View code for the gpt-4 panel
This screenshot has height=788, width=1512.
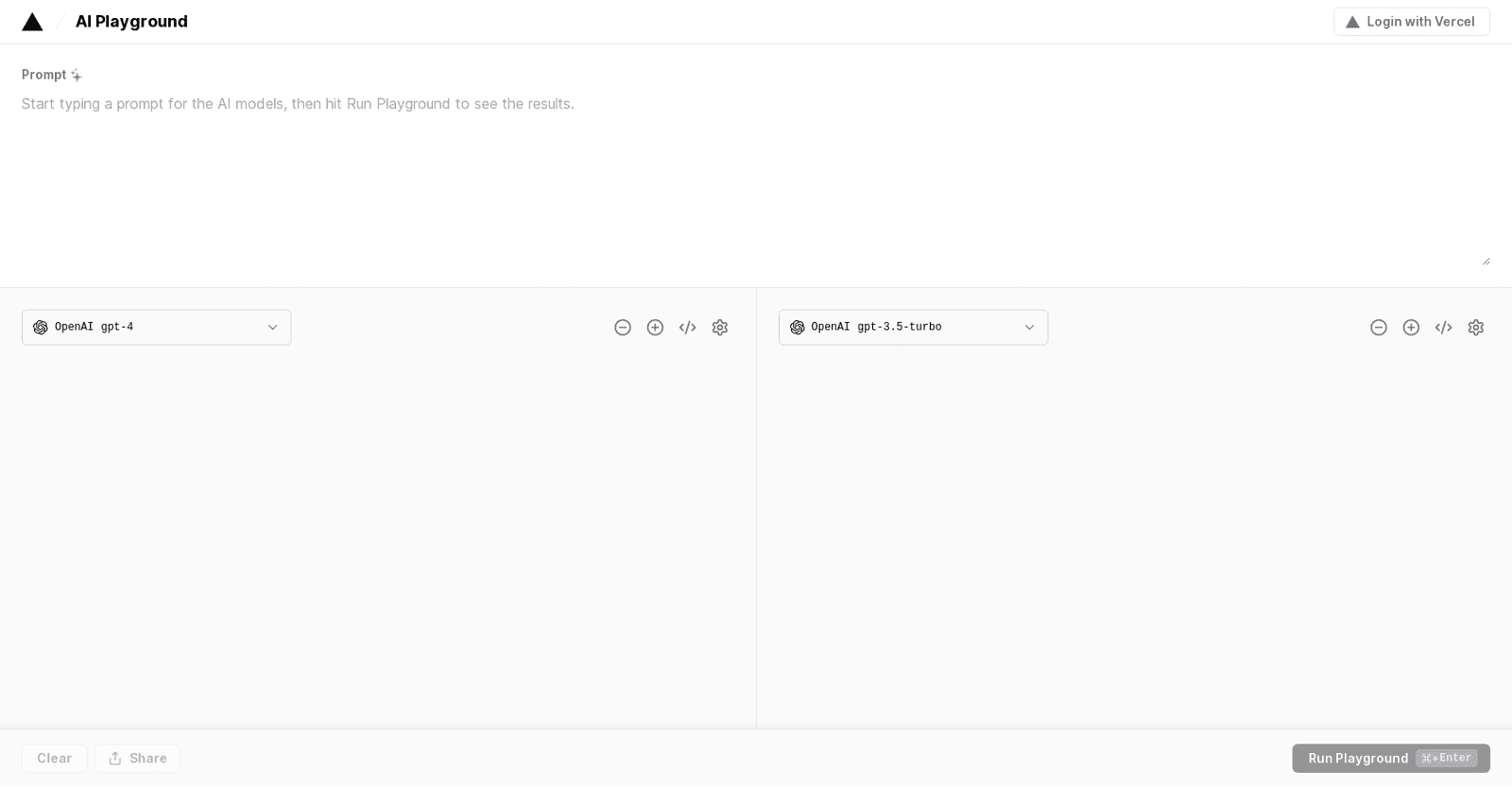click(688, 328)
